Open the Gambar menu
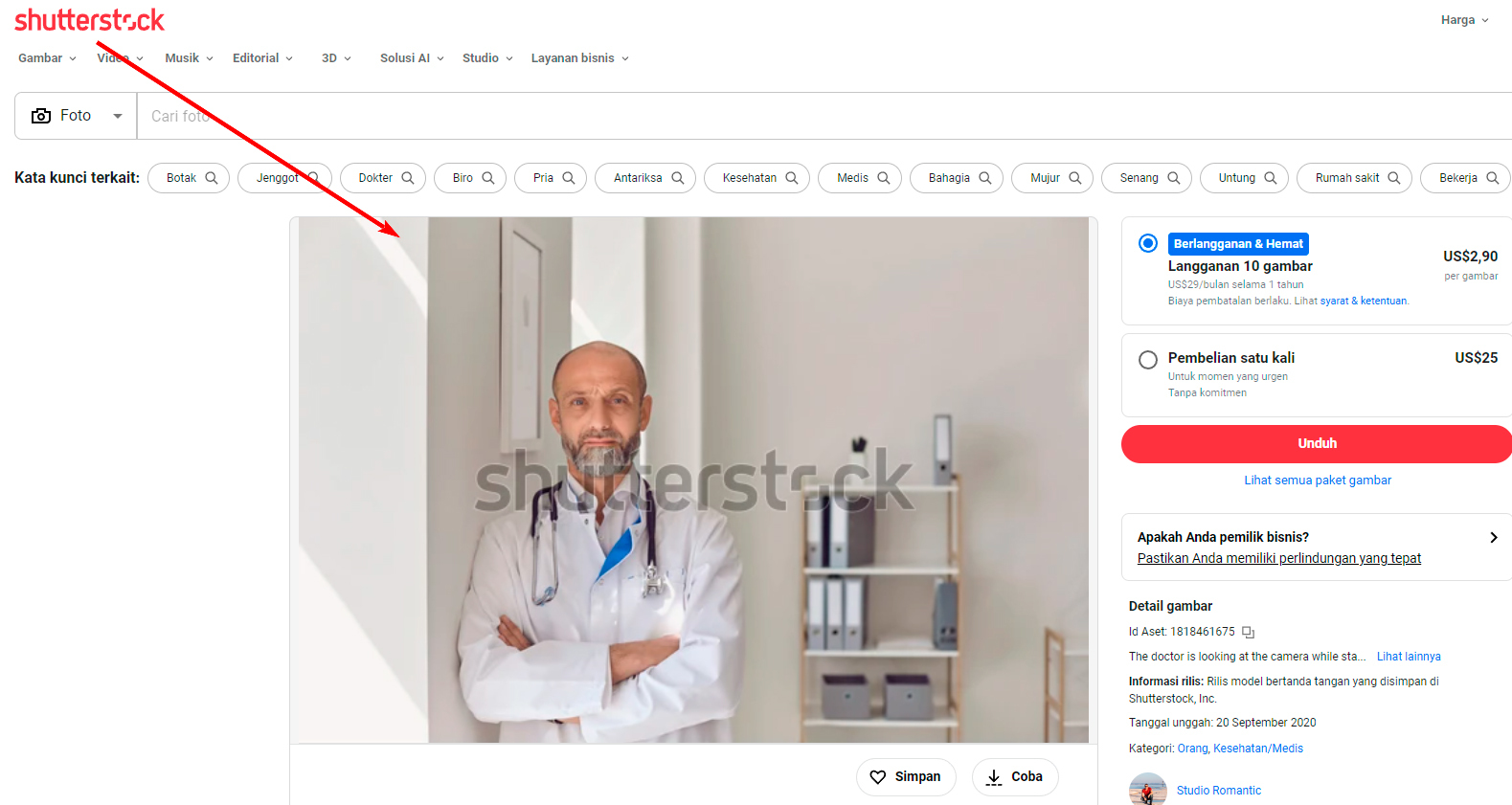Viewport: 1512px width, 805px height. (x=47, y=58)
